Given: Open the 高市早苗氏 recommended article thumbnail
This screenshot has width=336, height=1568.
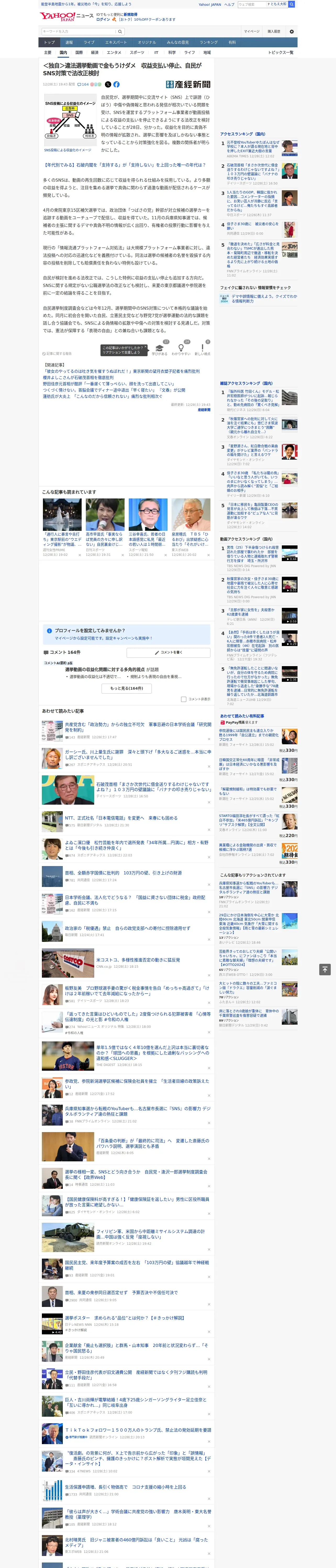Looking at the screenshot, I should tap(105, 515).
